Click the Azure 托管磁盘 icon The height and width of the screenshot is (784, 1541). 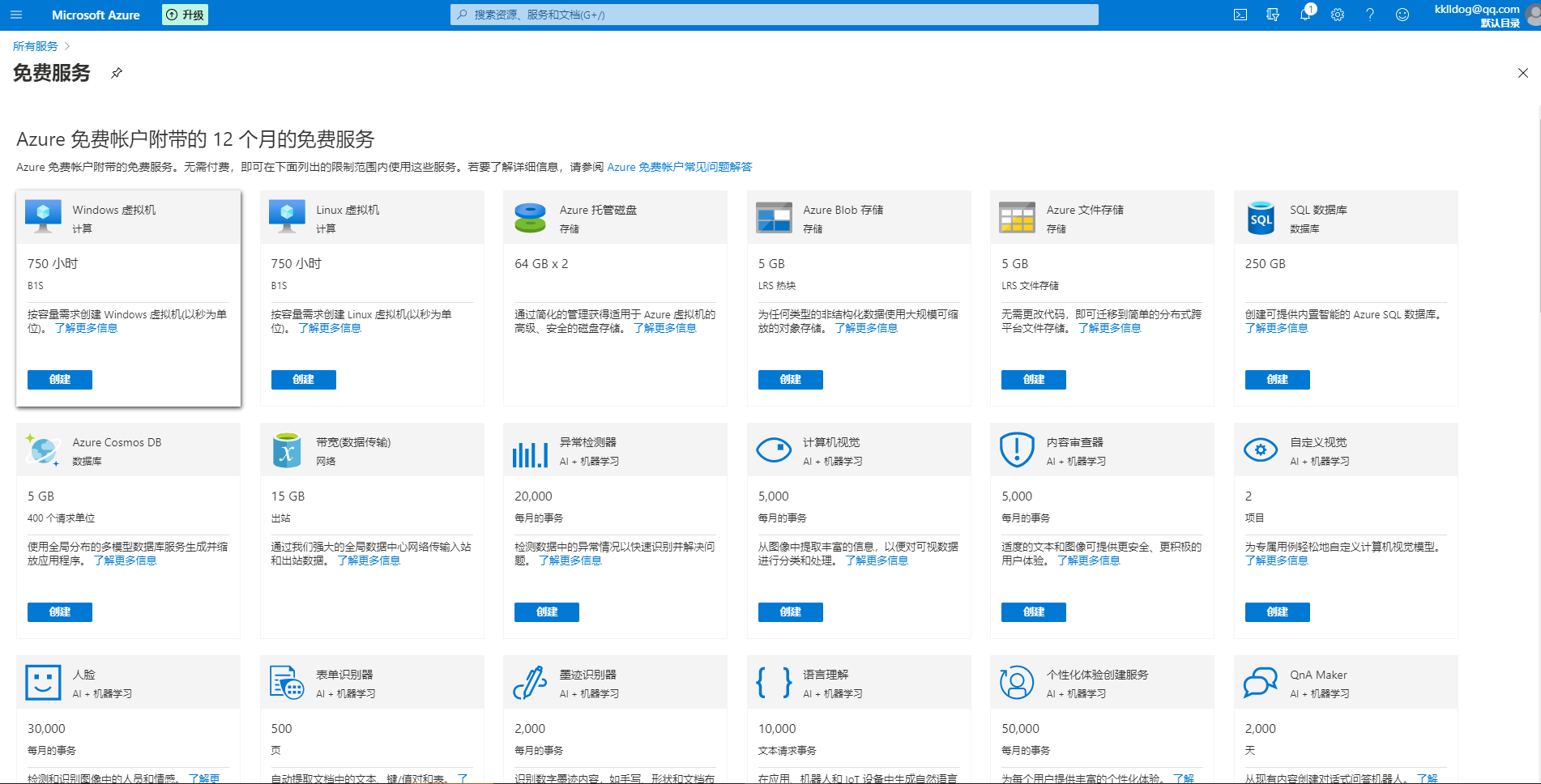pyautogui.click(x=531, y=217)
